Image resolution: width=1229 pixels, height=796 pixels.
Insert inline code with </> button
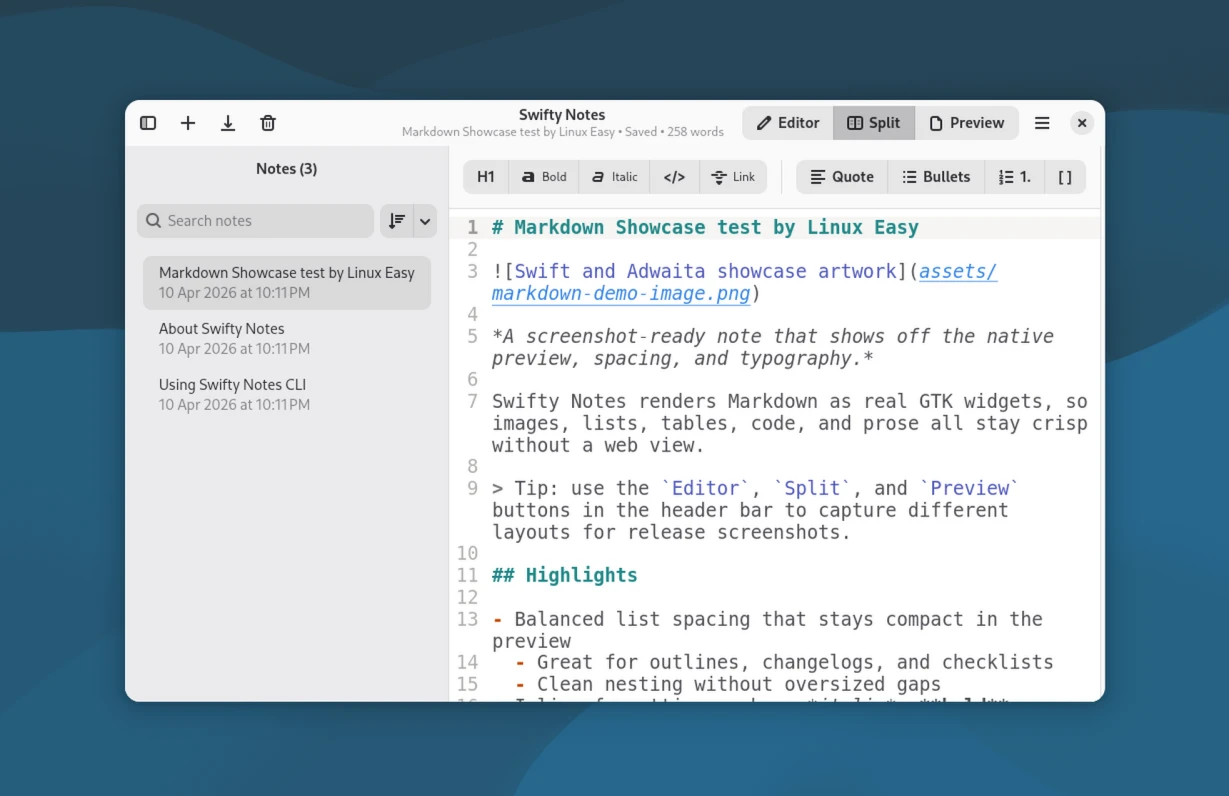[675, 177]
